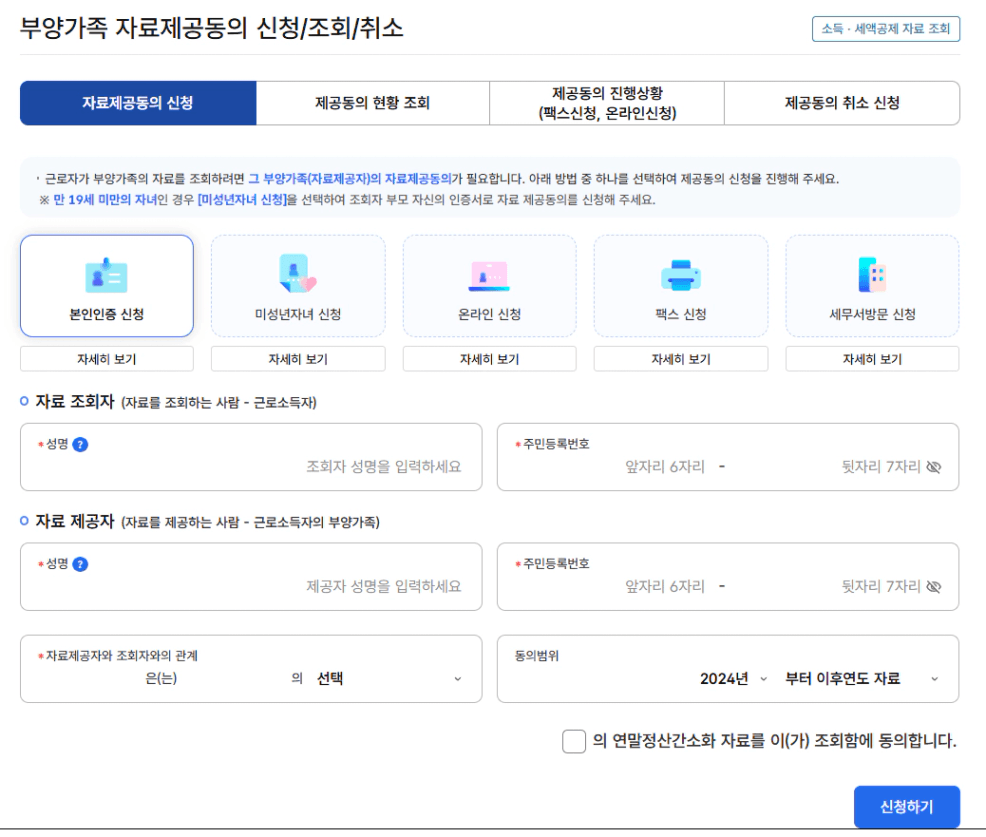
Task: Pick the 온라인 신청 laptop icon
Action: tap(489, 274)
